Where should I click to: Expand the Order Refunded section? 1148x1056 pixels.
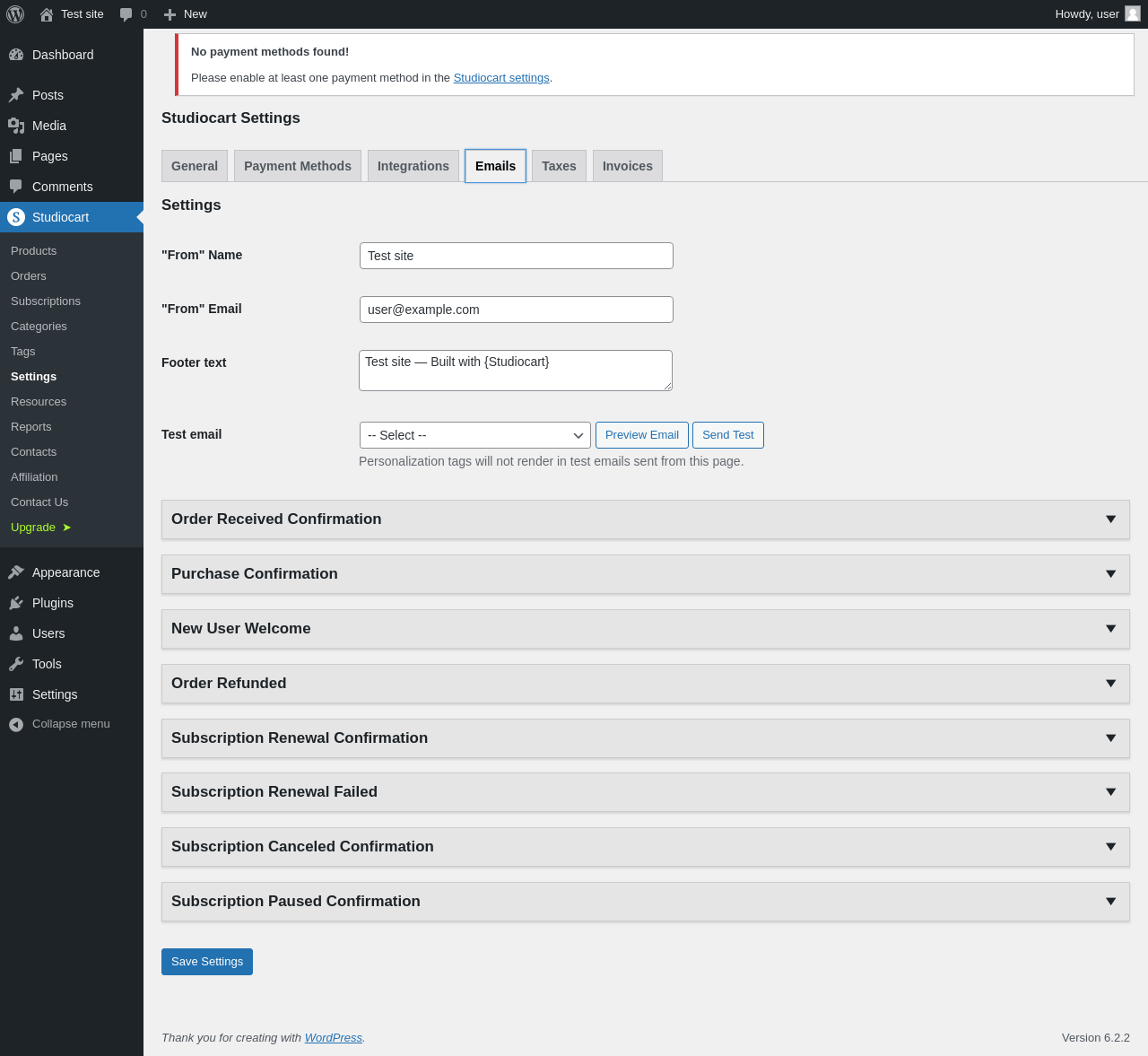646,684
